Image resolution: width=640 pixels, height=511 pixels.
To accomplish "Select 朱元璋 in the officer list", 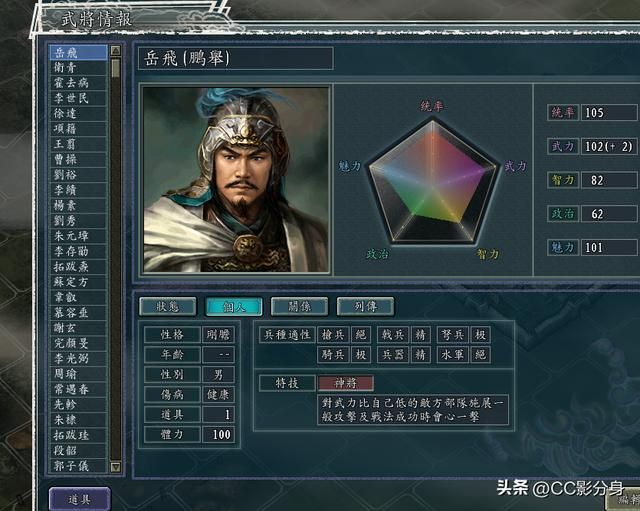I will pyautogui.click(x=78, y=236).
